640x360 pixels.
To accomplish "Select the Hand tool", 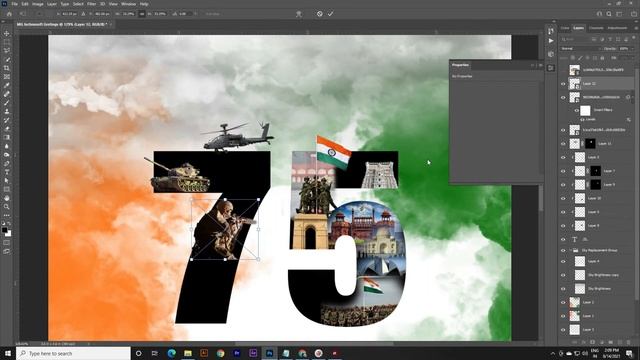I will click(7, 198).
